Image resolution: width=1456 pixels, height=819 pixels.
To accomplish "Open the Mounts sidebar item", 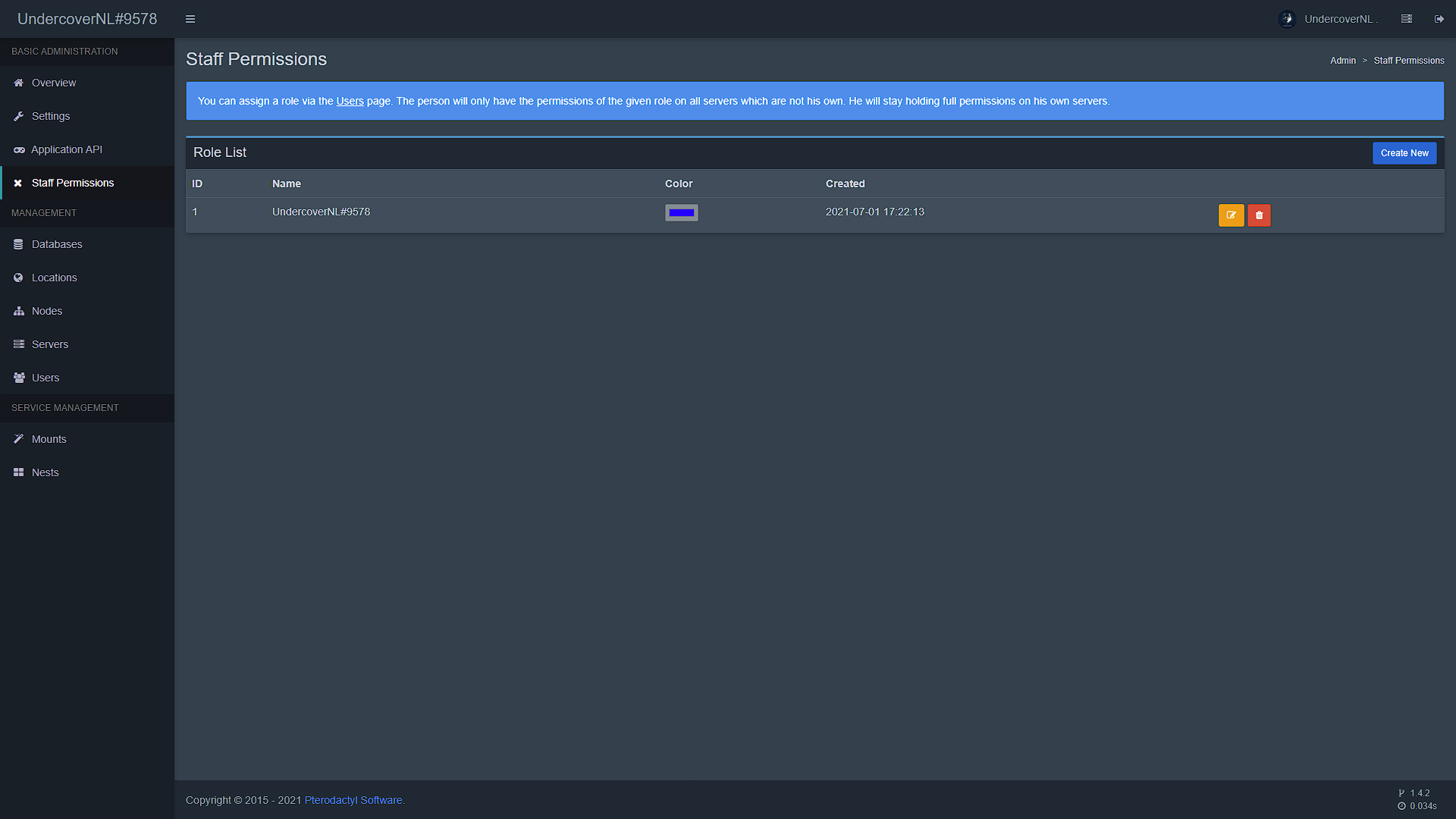I will [49, 439].
